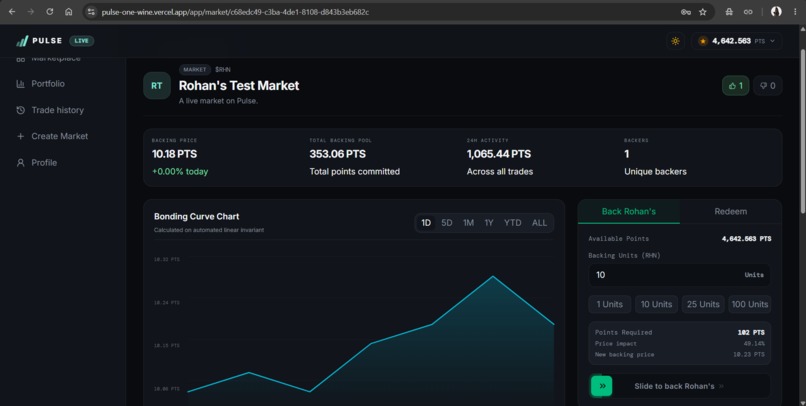Image resolution: width=806 pixels, height=406 pixels.
Task: Choose the 25 Units preset
Action: 703,304
